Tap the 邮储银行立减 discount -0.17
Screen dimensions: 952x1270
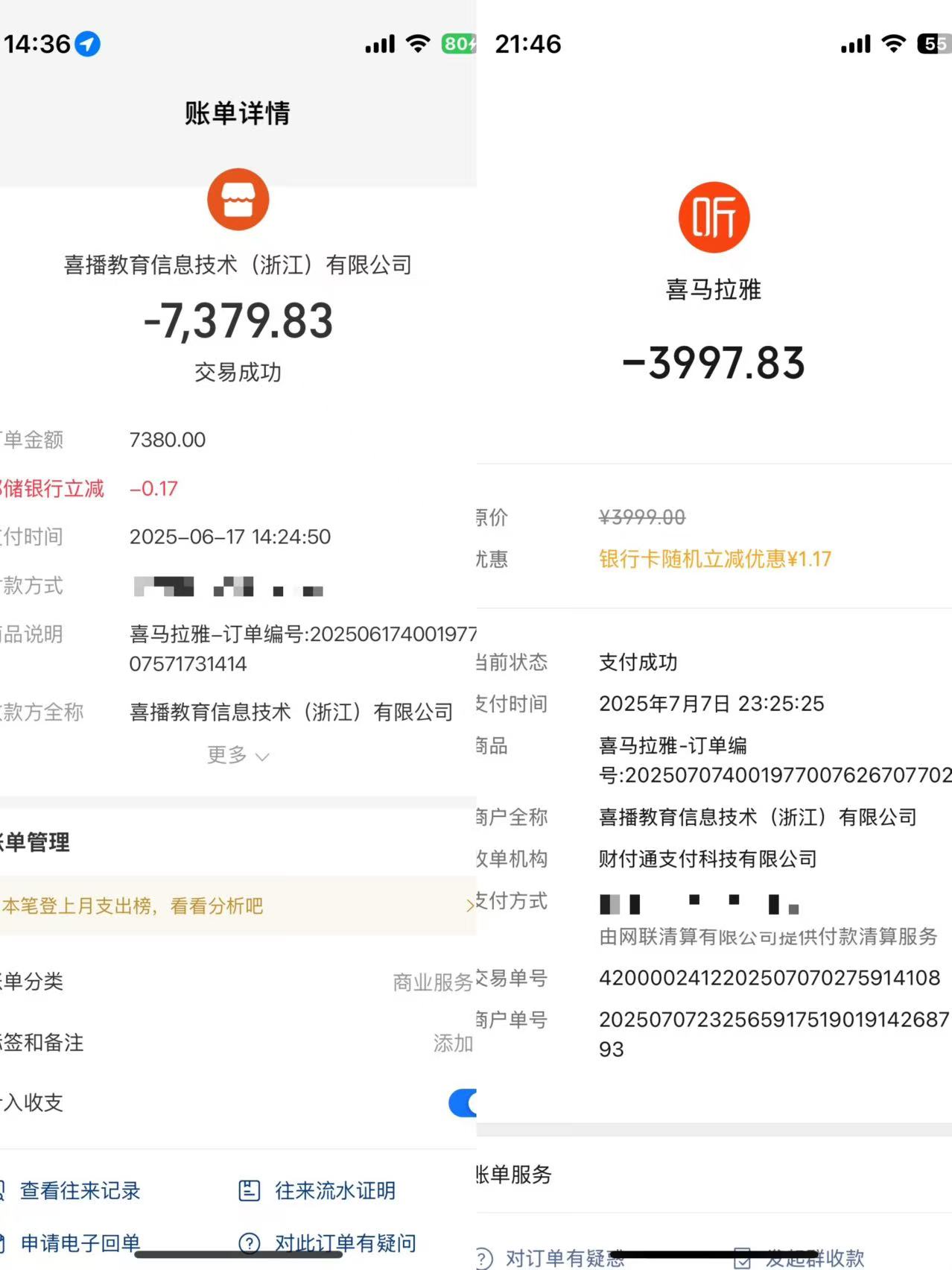[x=153, y=489]
